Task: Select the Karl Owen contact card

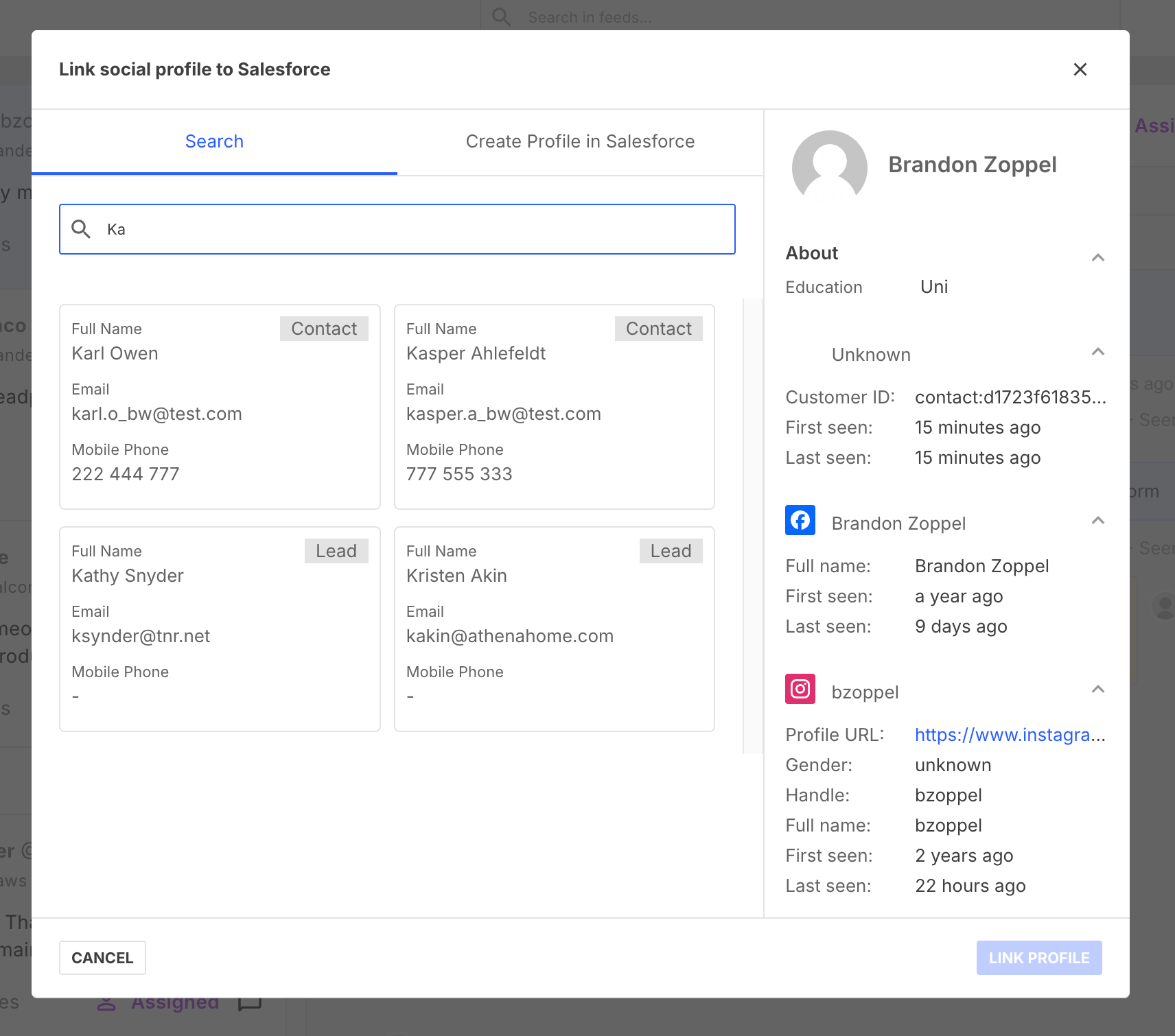Action: (220, 407)
